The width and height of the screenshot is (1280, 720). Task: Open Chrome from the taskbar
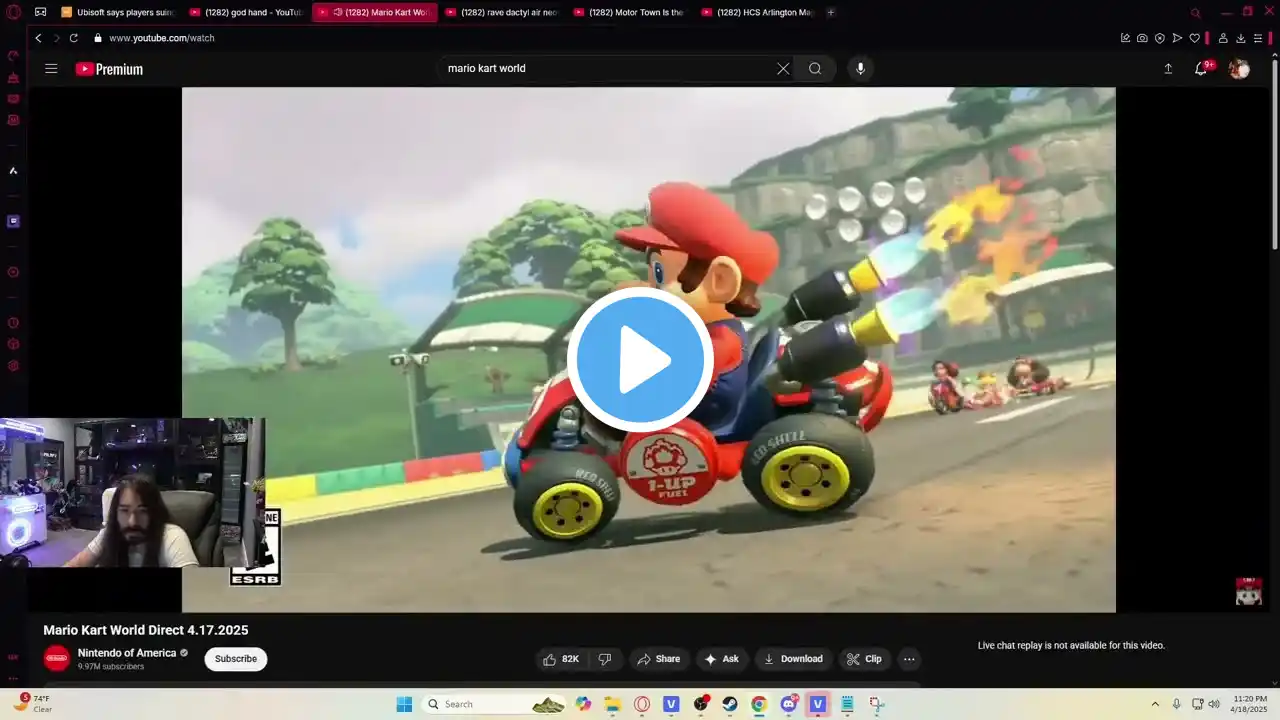pyautogui.click(x=759, y=704)
